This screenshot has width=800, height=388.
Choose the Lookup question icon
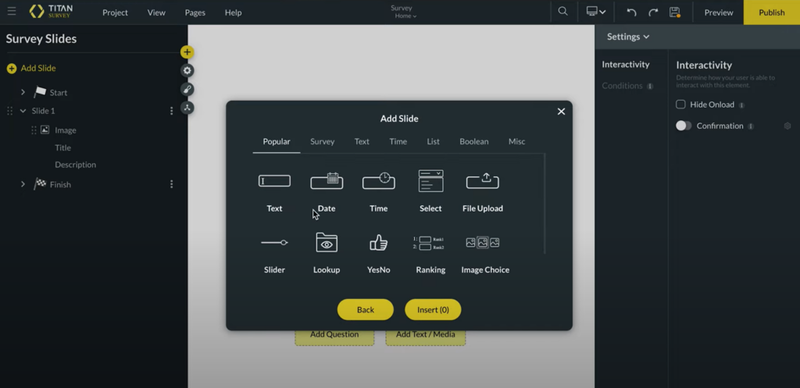[x=327, y=242]
